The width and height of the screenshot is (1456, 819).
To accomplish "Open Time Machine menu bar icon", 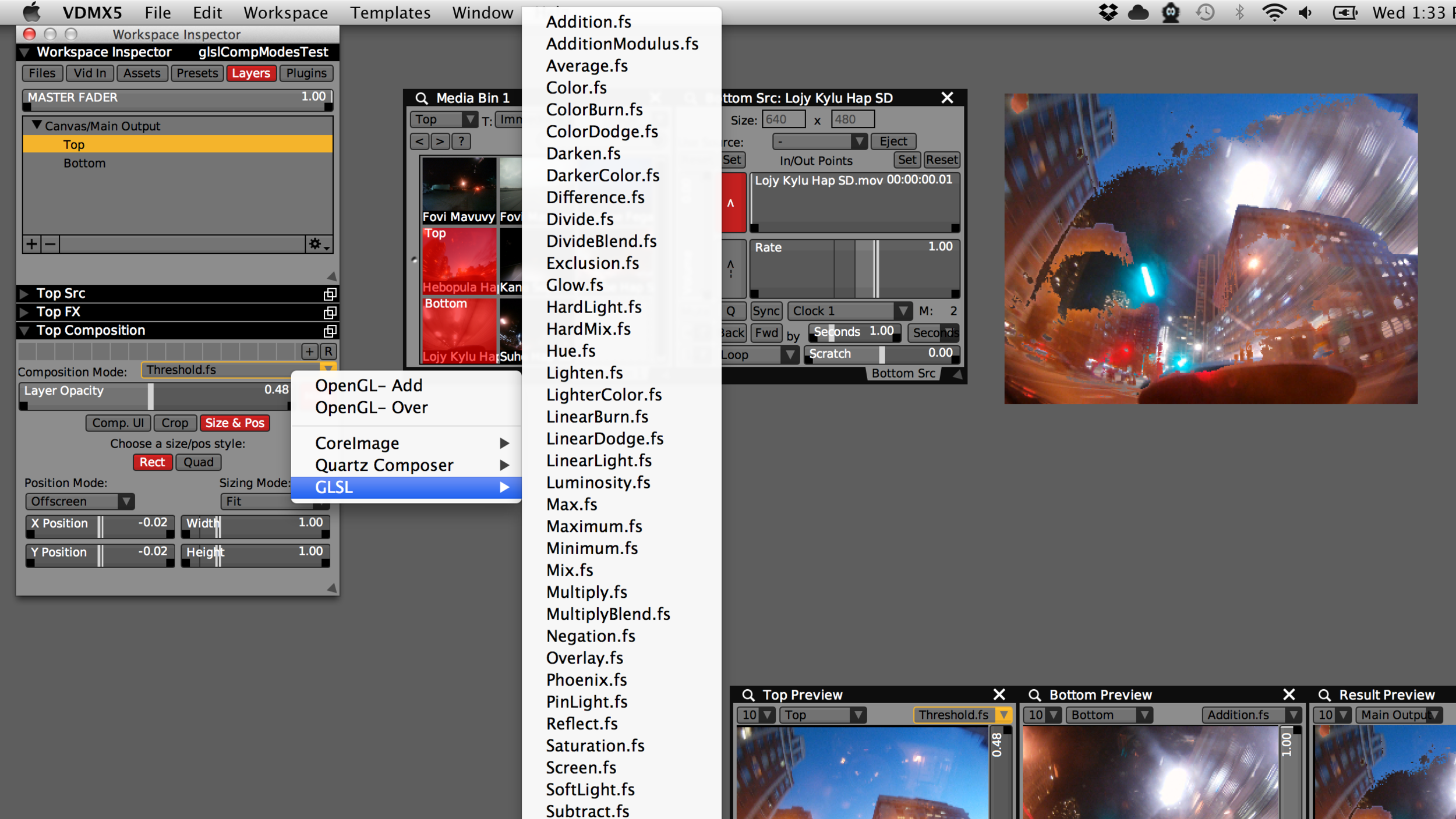I will click(x=1205, y=12).
